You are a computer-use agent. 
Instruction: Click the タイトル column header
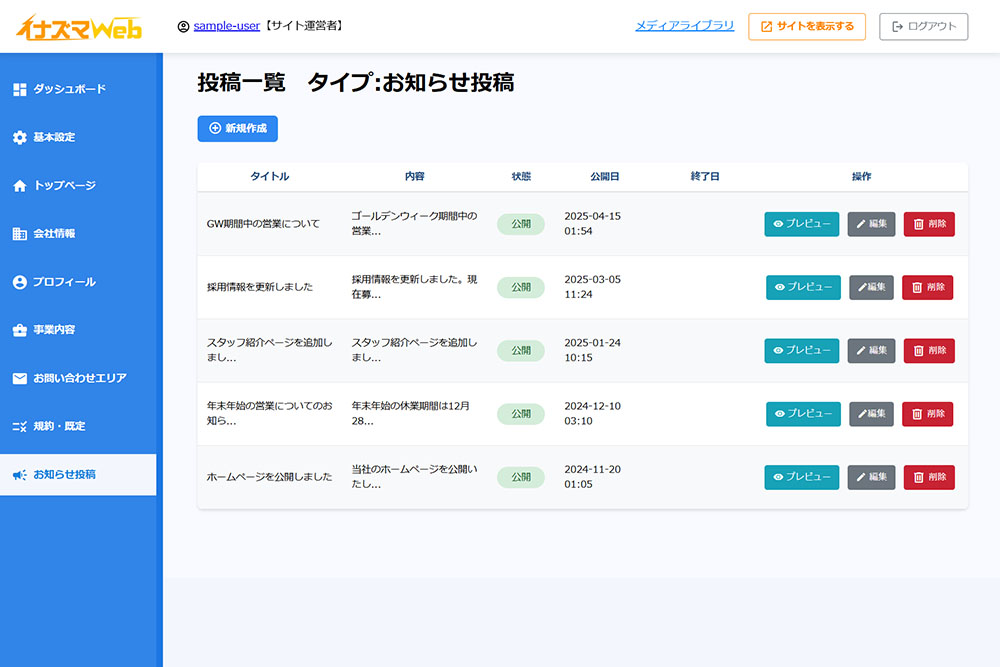tap(270, 176)
